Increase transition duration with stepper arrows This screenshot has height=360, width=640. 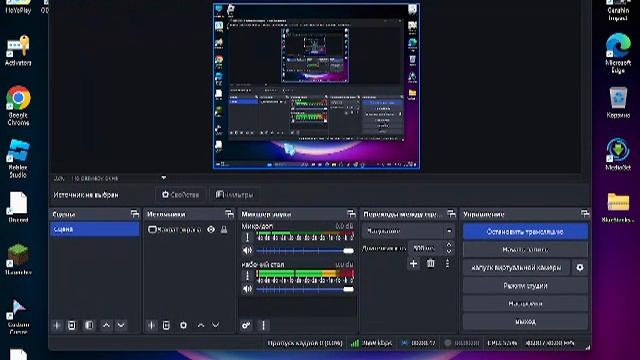[x=449, y=244]
